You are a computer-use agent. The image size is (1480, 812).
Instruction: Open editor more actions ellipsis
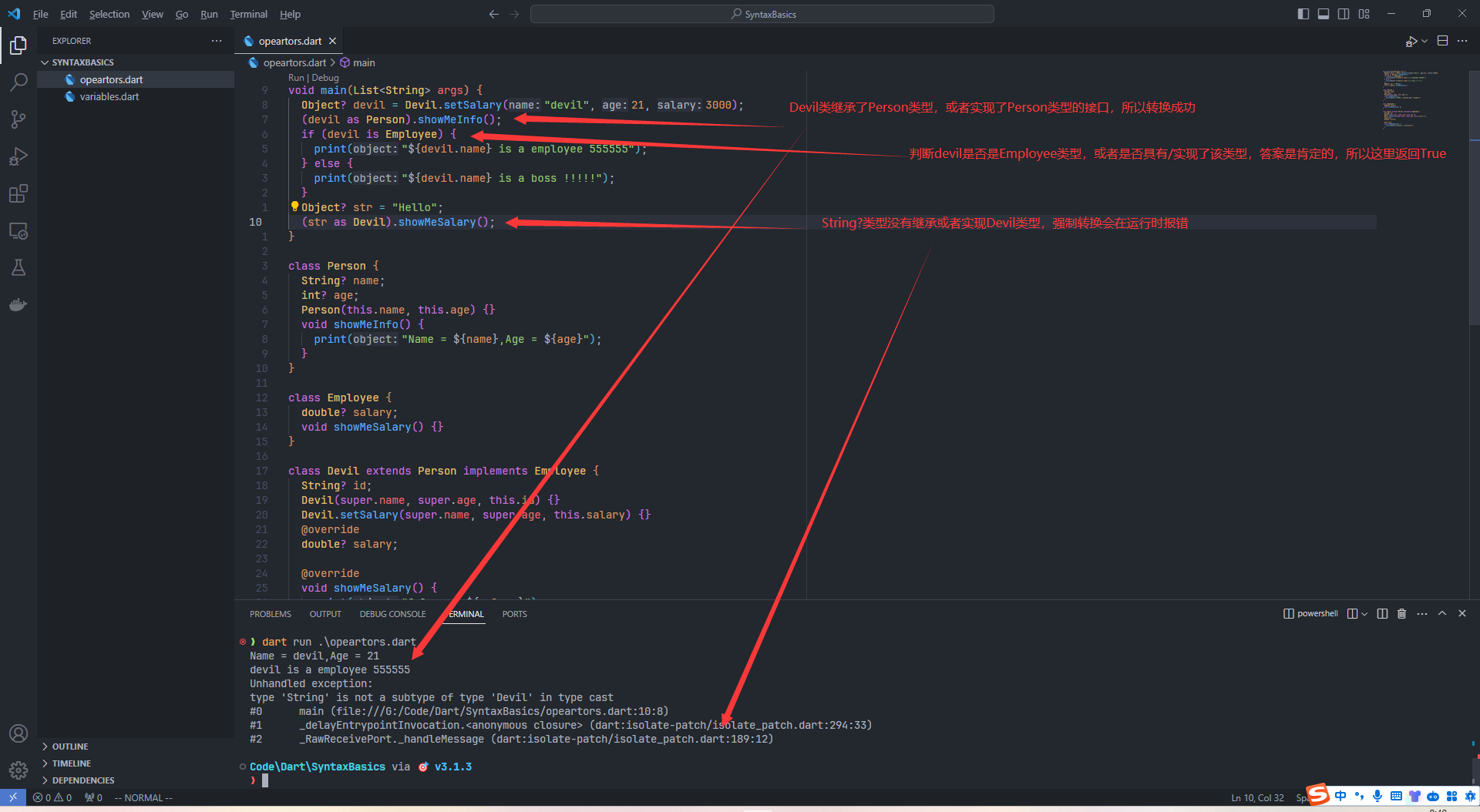(x=1462, y=41)
